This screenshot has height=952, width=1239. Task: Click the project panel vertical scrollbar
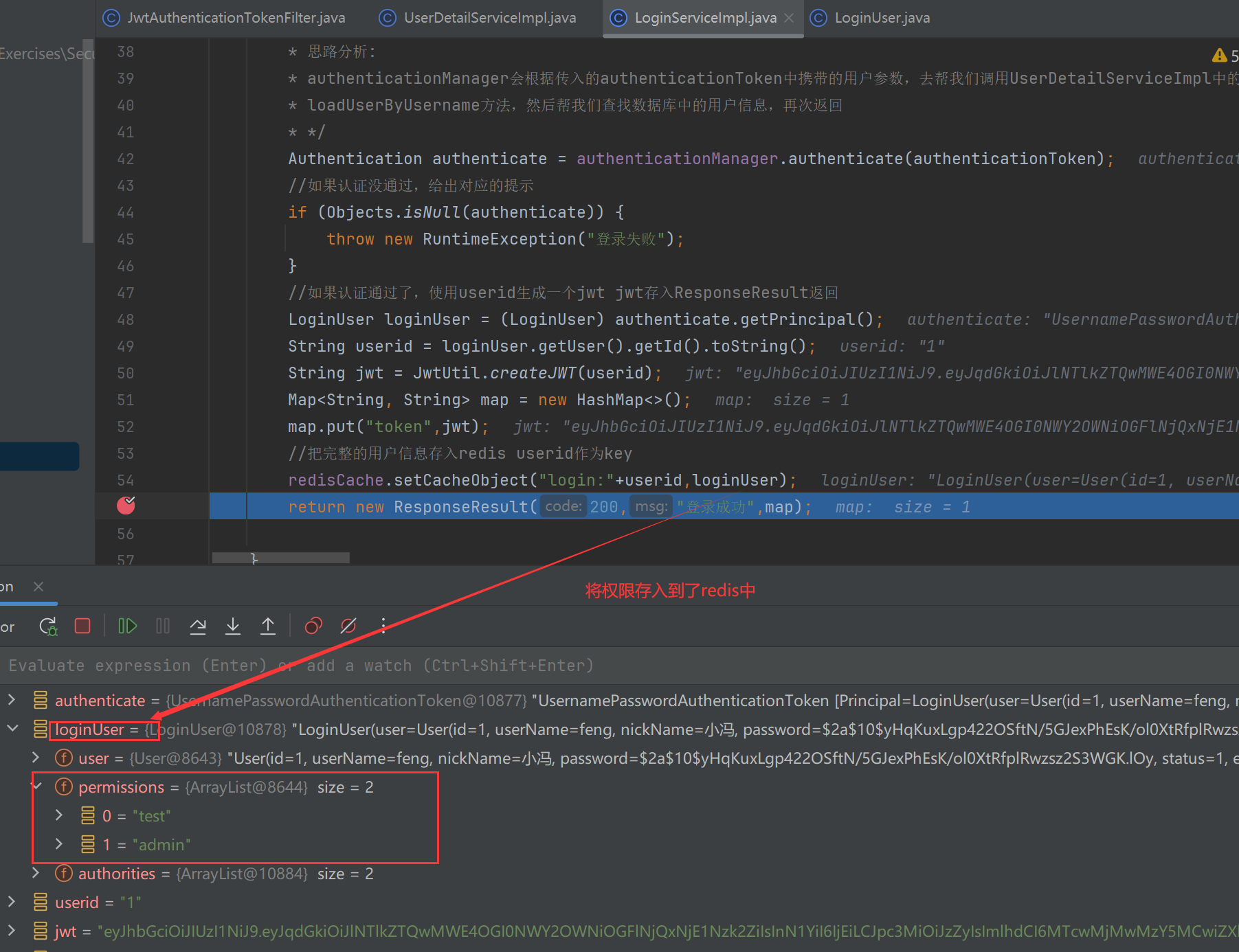tap(87, 141)
